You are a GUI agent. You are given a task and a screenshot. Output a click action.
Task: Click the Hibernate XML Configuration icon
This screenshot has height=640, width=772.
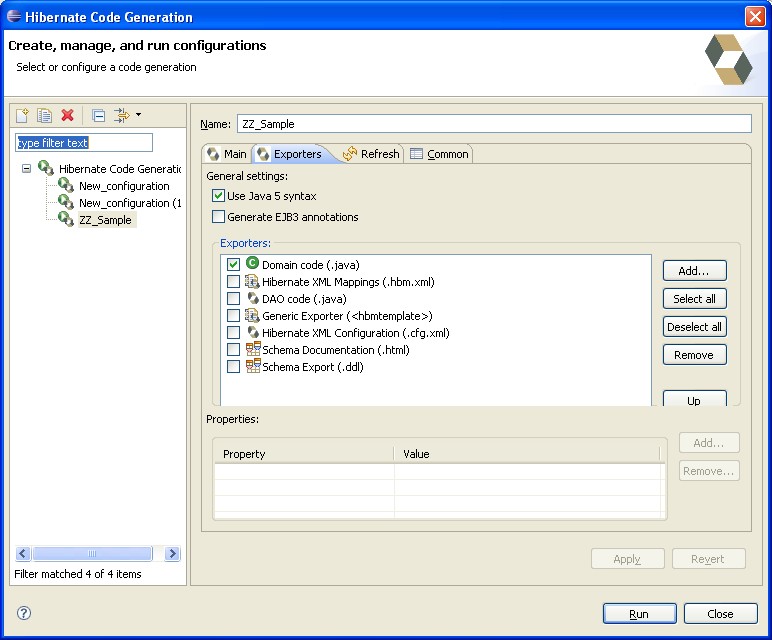click(x=253, y=332)
